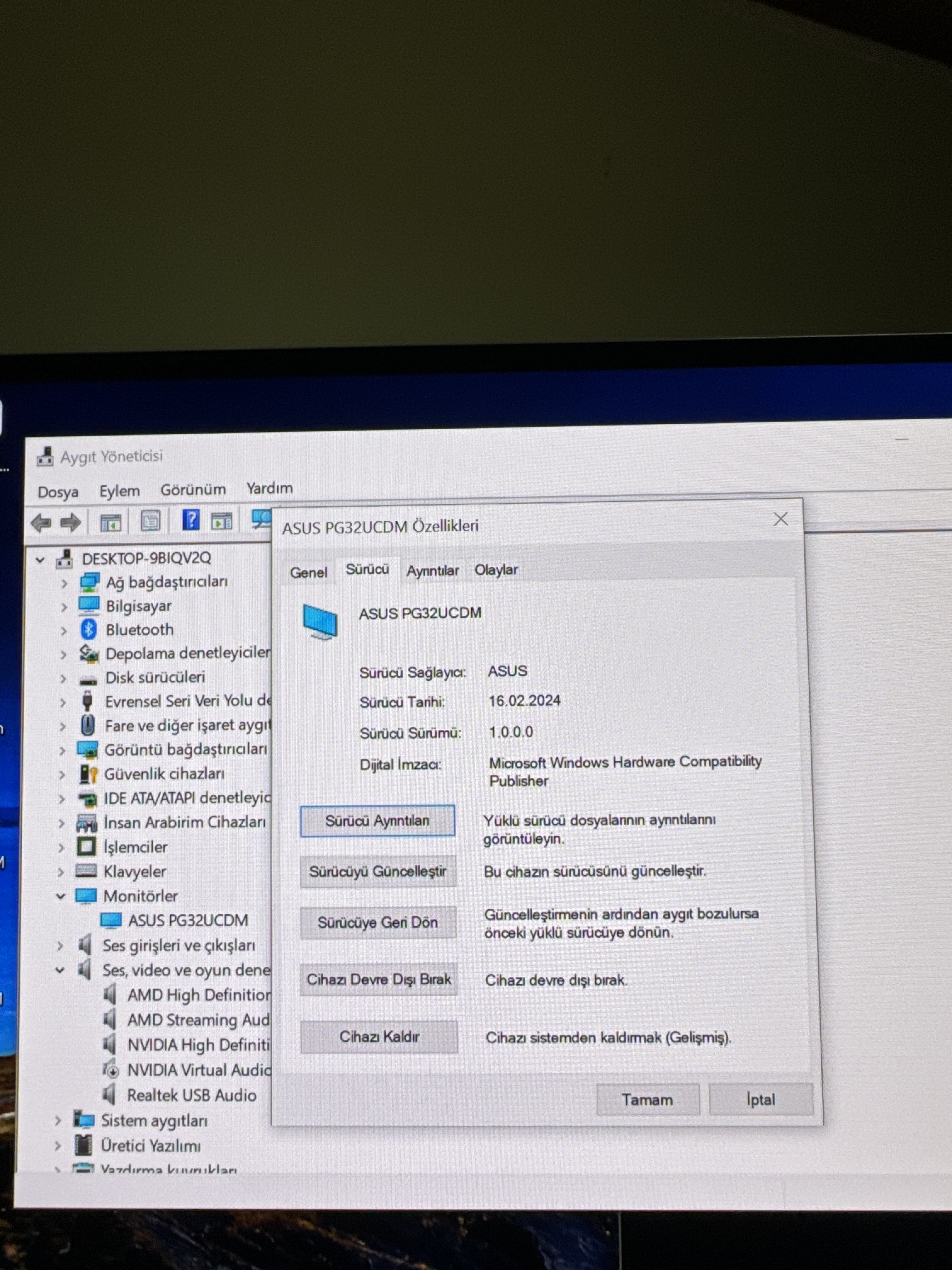This screenshot has width=952, height=1270.
Task: Click the disk drive icon beside Disk sürücüleri
Action: coord(88,680)
